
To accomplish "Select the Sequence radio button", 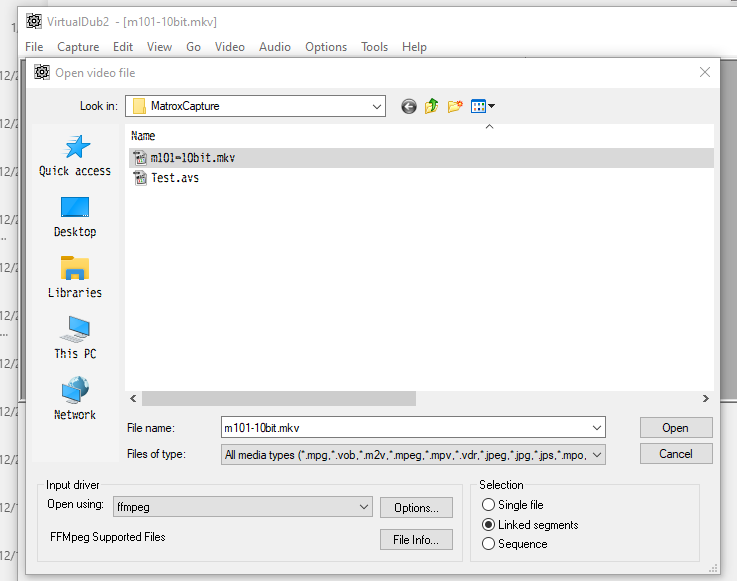I will coord(488,544).
